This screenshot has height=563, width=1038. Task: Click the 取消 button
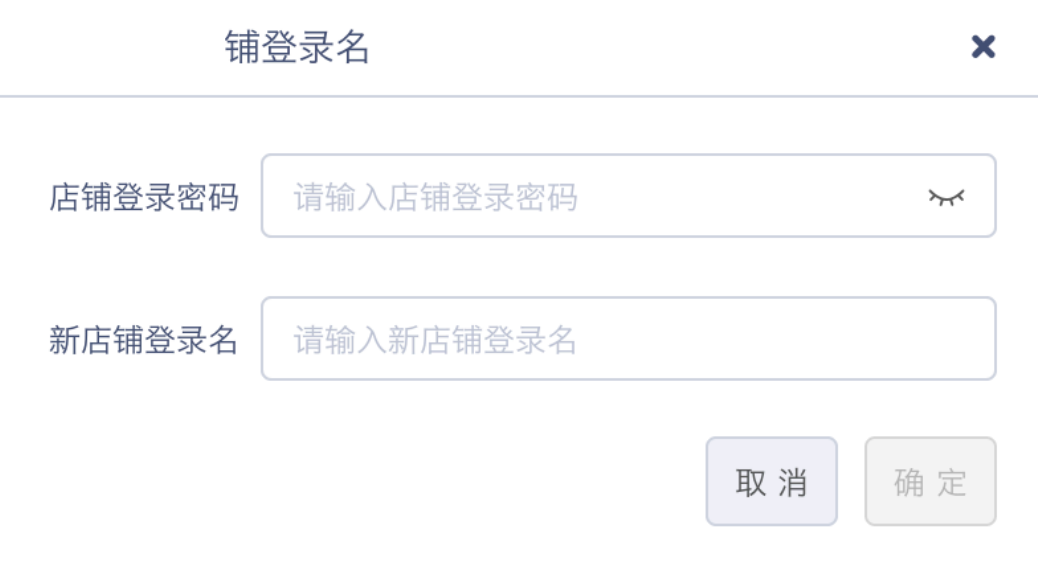tap(771, 482)
